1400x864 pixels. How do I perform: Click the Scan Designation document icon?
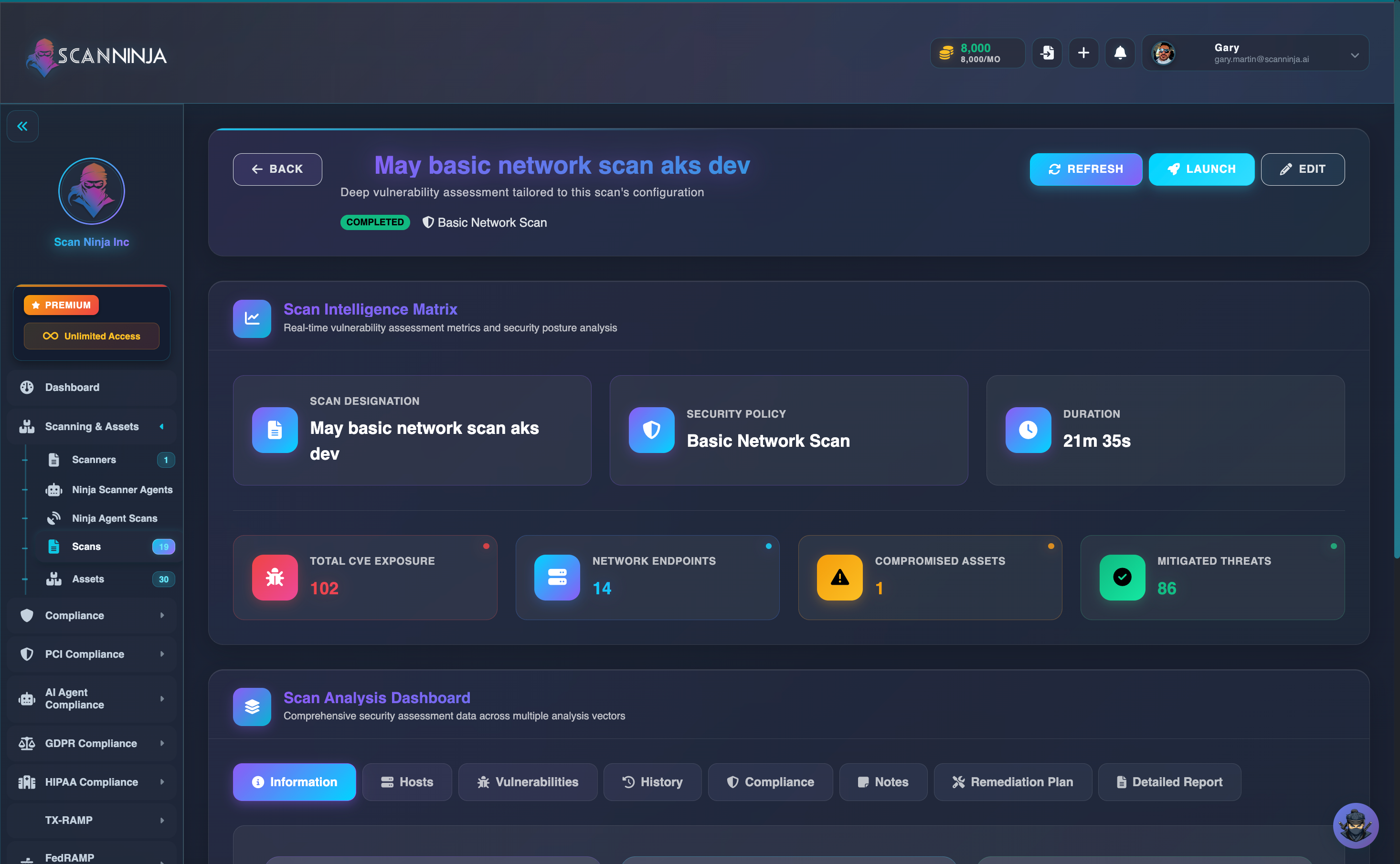(275, 430)
